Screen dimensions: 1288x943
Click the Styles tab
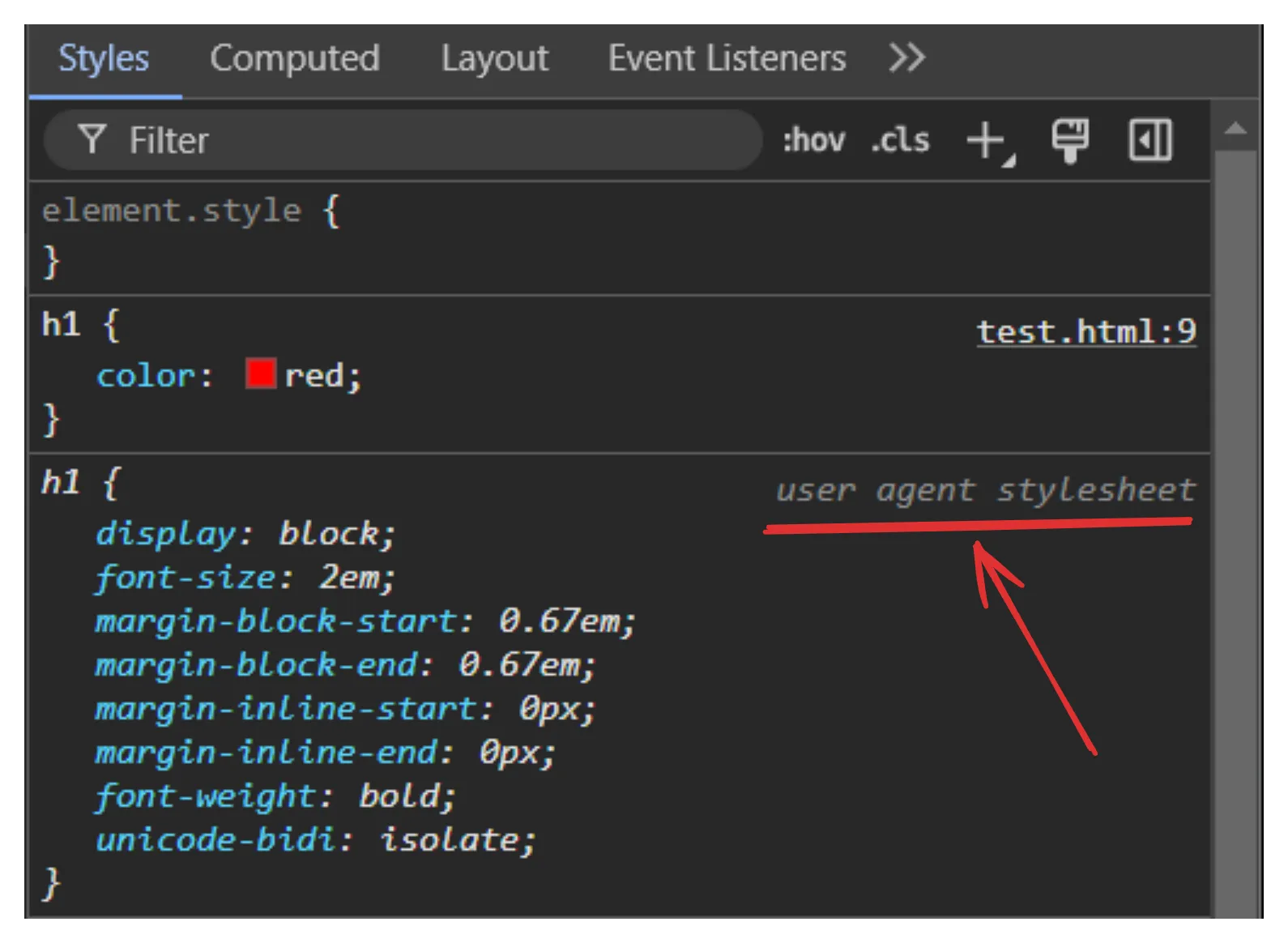point(104,58)
